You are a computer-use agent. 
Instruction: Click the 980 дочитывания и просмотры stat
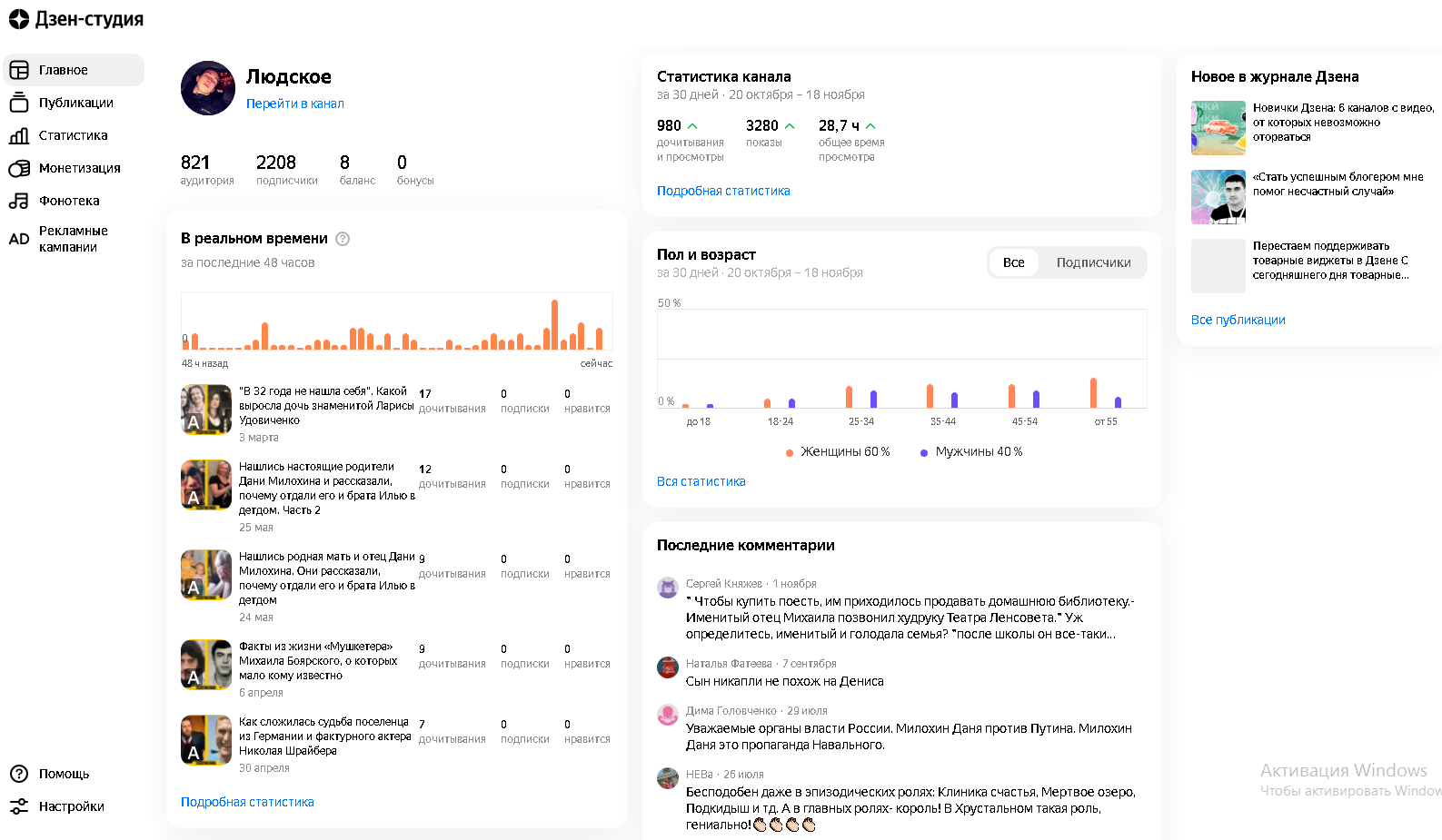[x=691, y=140]
